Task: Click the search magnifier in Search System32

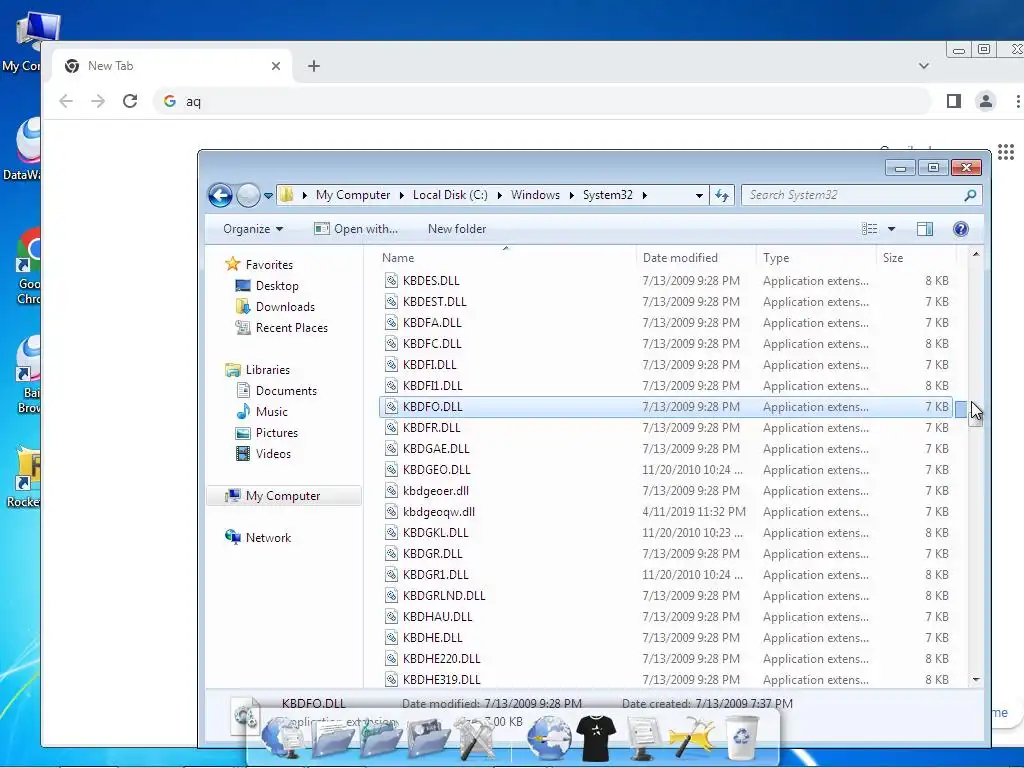Action: [970, 195]
